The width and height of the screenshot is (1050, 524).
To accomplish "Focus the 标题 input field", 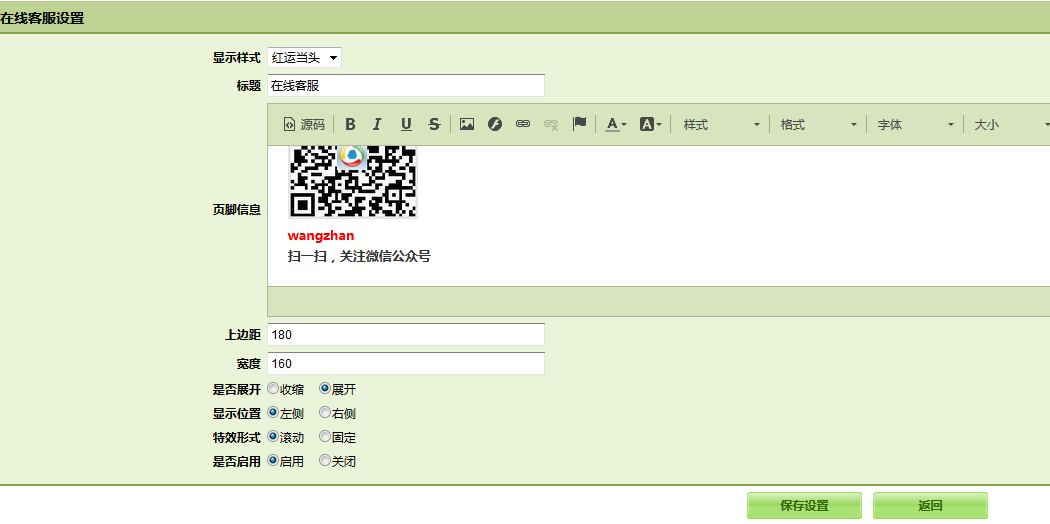I will [406, 86].
